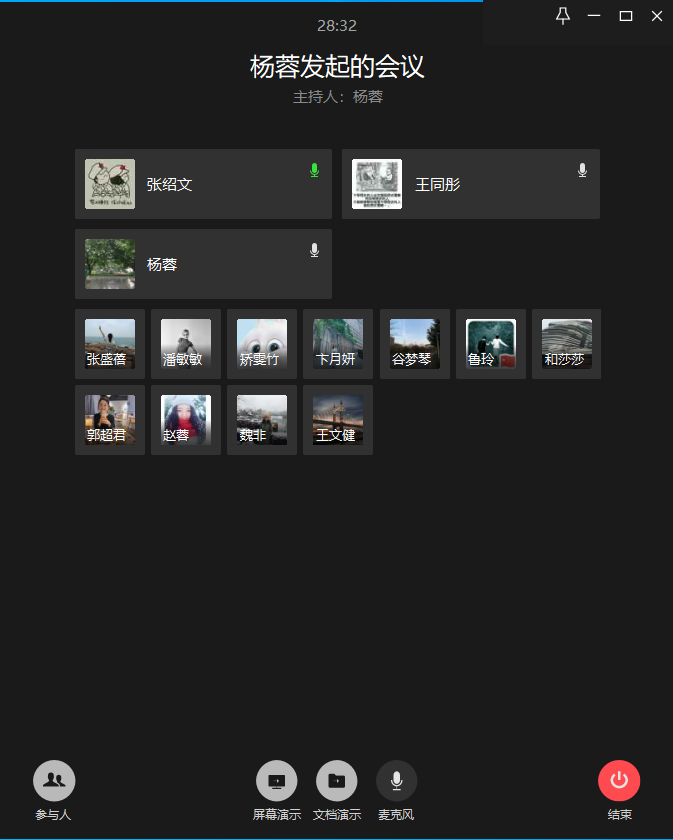Open 文档演示 document presentation
The width and height of the screenshot is (673, 840).
click(336, 781)
